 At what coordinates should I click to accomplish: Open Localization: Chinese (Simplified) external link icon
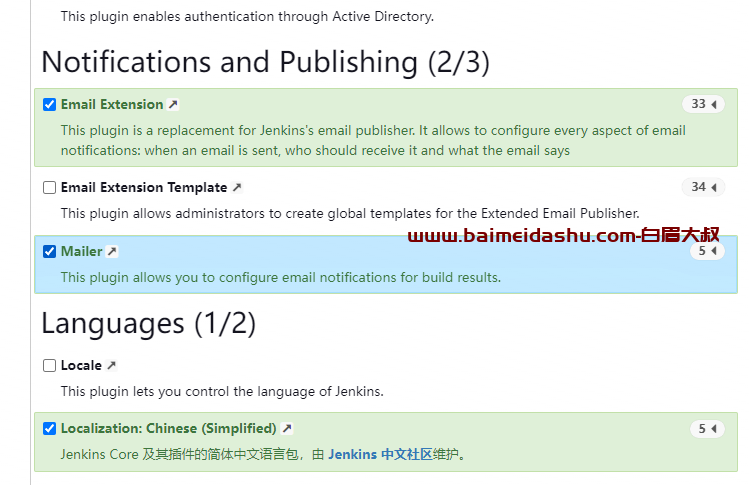[287, 429]
